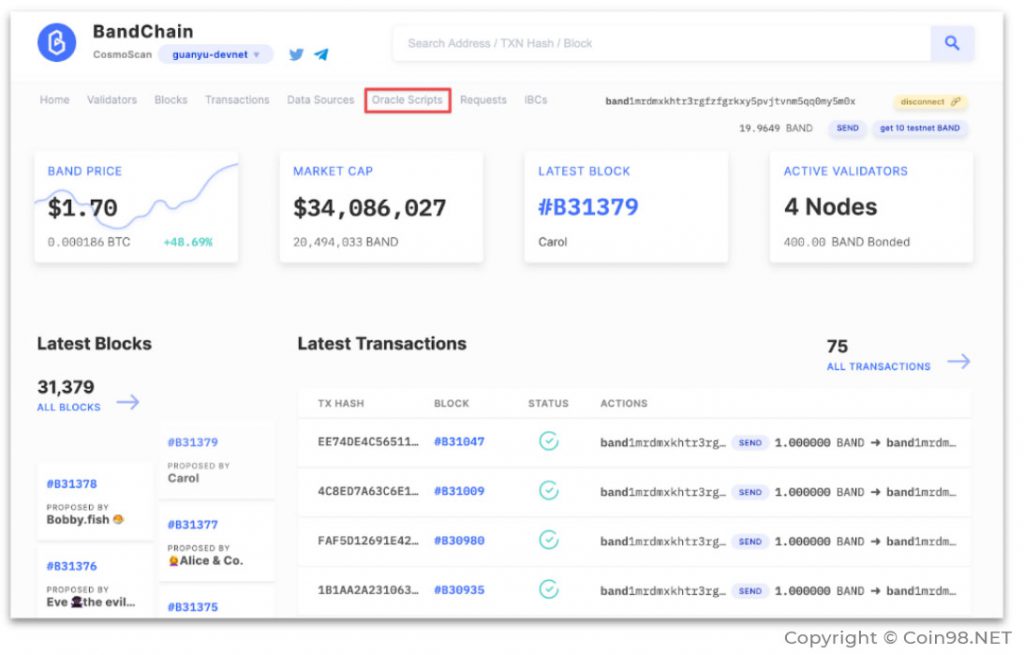The width and height of the screenshot is (1024, 655).
Task: Click the connected wallet address in header
Action: coord(730,101)
